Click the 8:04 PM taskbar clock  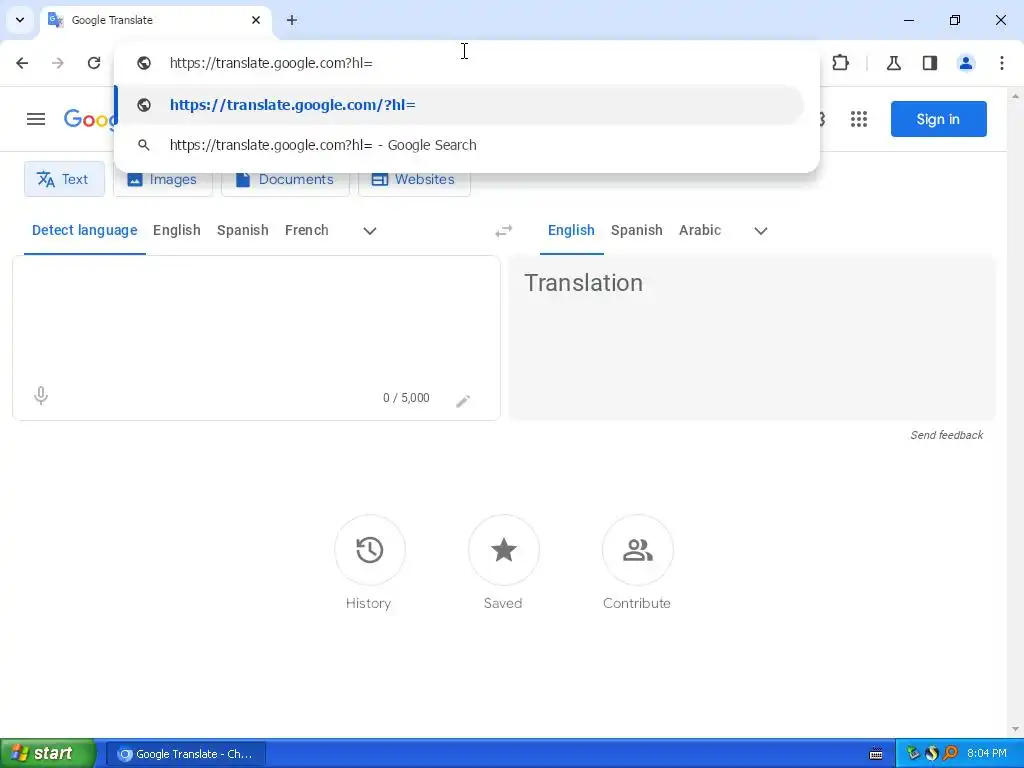[987, 754]
